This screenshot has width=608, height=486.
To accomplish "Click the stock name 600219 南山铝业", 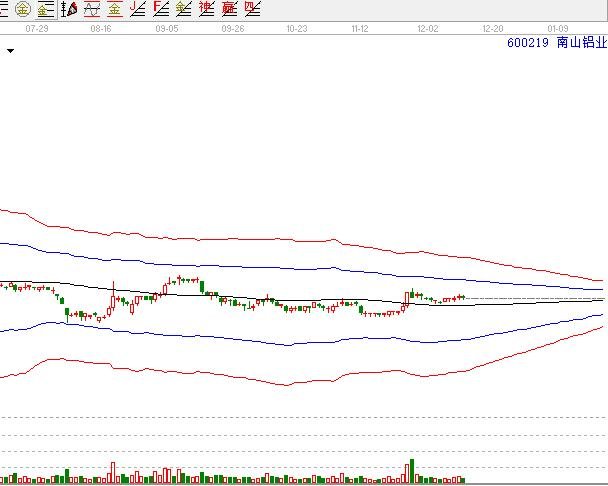I will tap(557, 42).
